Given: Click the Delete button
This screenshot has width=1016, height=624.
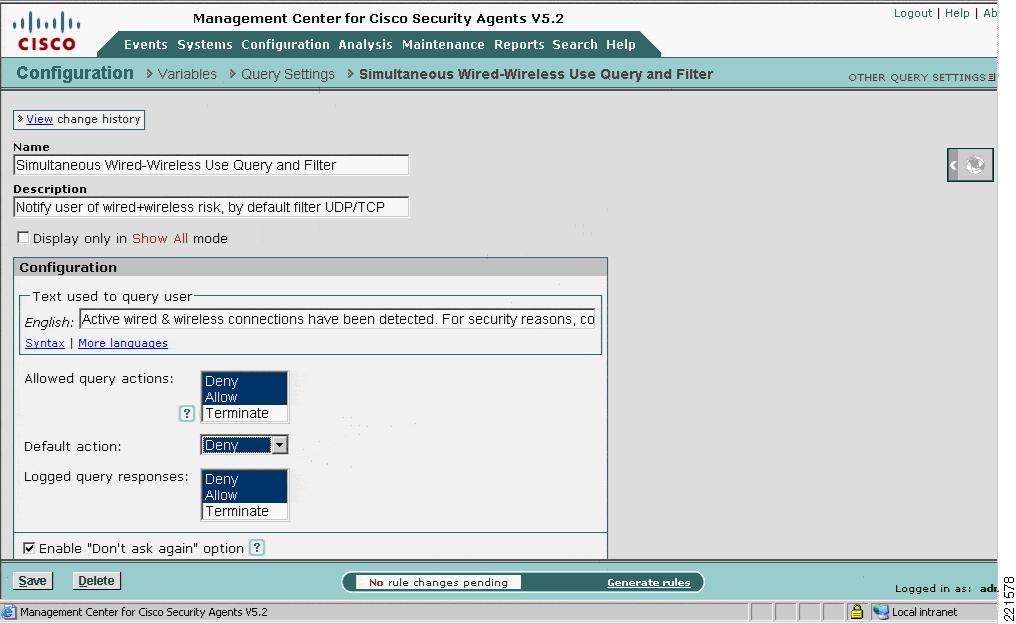Looking at the screenshot, I should pyautogui.click(x=96, y=581).
